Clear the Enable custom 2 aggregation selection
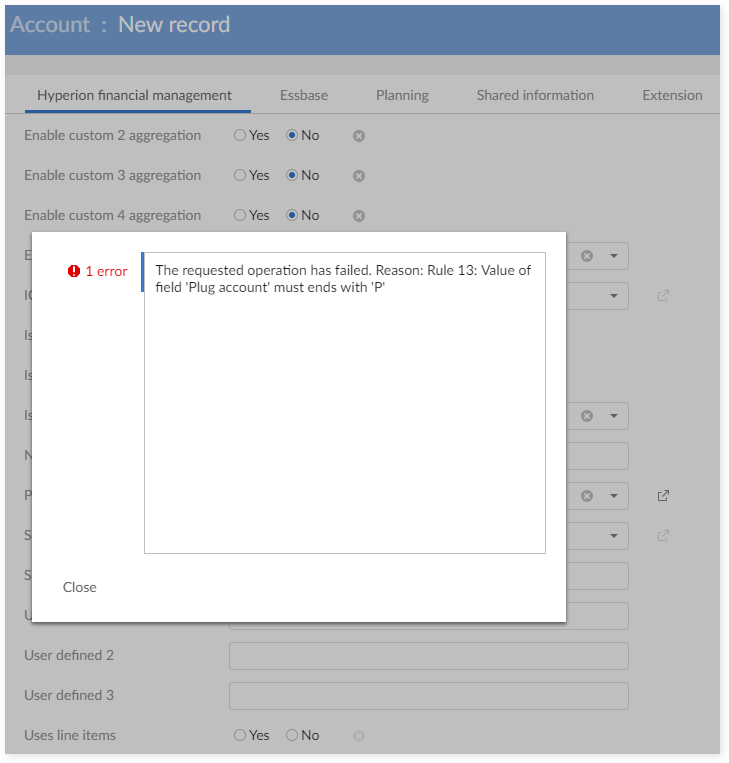This screenshot has width=729, height=763. coord(359,136)
